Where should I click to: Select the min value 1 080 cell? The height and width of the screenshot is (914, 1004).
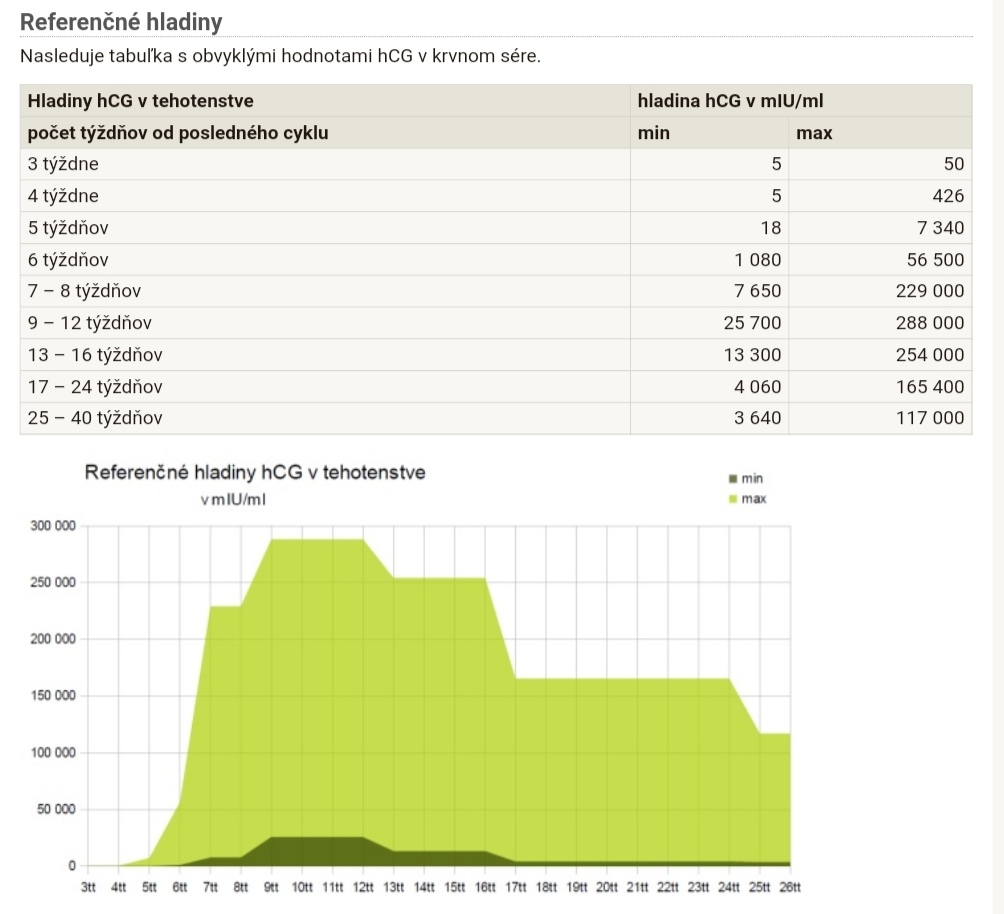[757, 260]
